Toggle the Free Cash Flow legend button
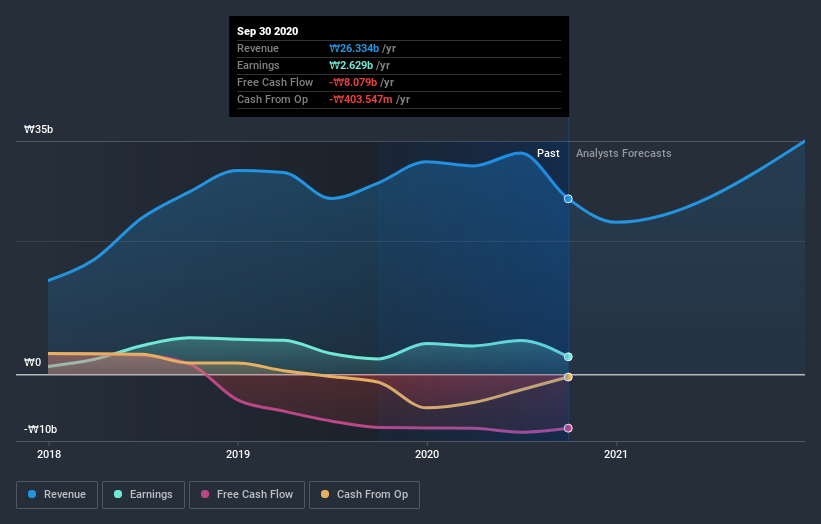 pos(247,495)
